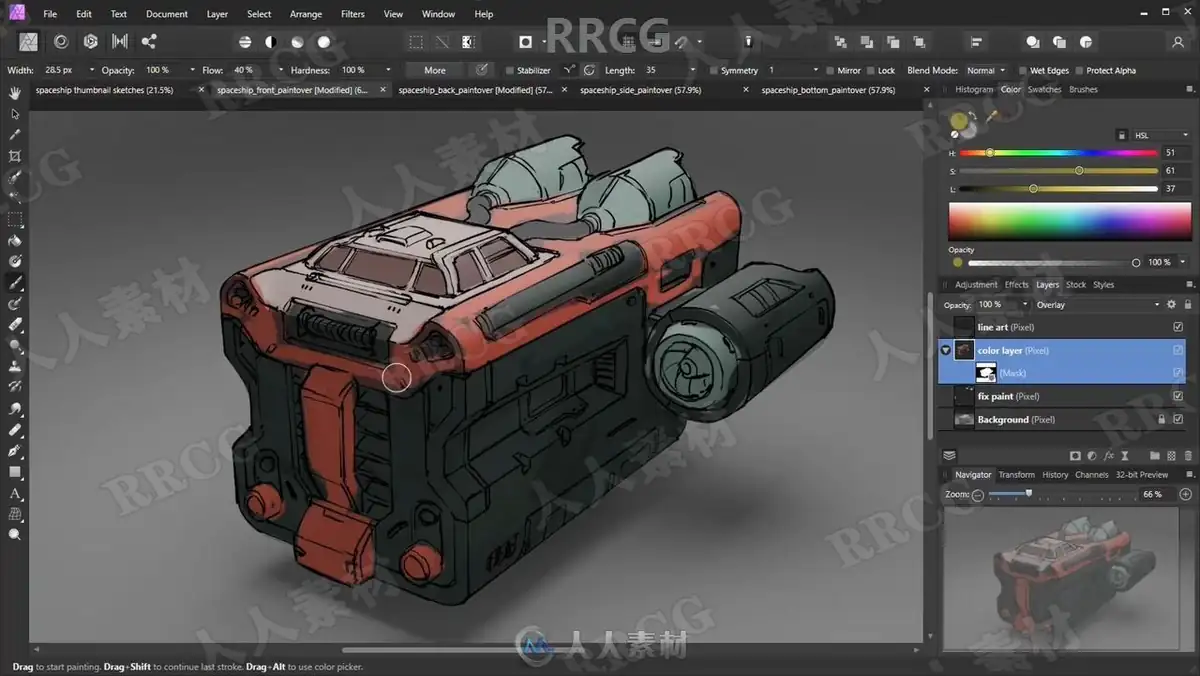Open the Arrange menu

click(x=305, y=14)
